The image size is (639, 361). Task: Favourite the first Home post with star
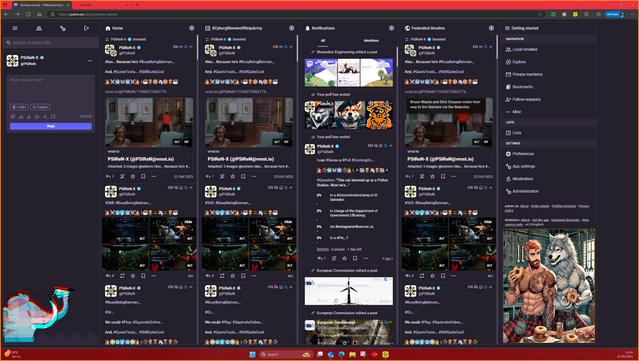click(x=132, y=176)
